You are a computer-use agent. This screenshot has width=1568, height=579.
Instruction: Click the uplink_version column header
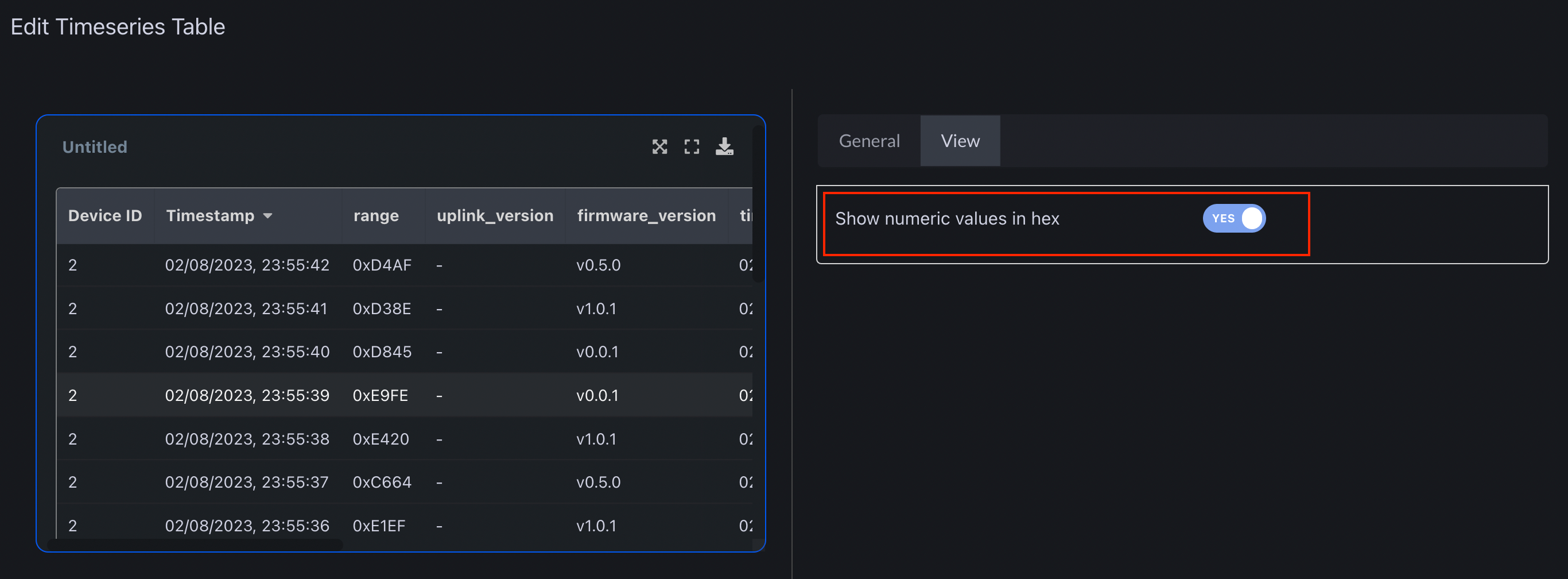(x=494, y=216)
